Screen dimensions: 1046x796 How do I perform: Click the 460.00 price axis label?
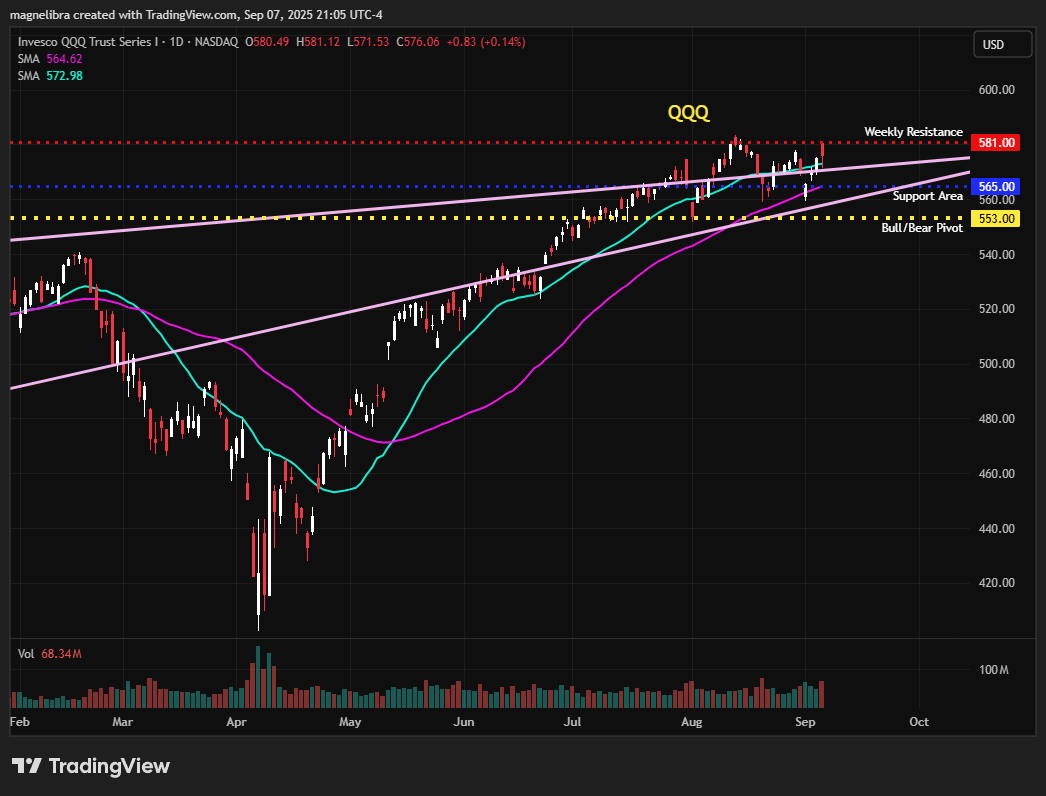click(995, 474)
